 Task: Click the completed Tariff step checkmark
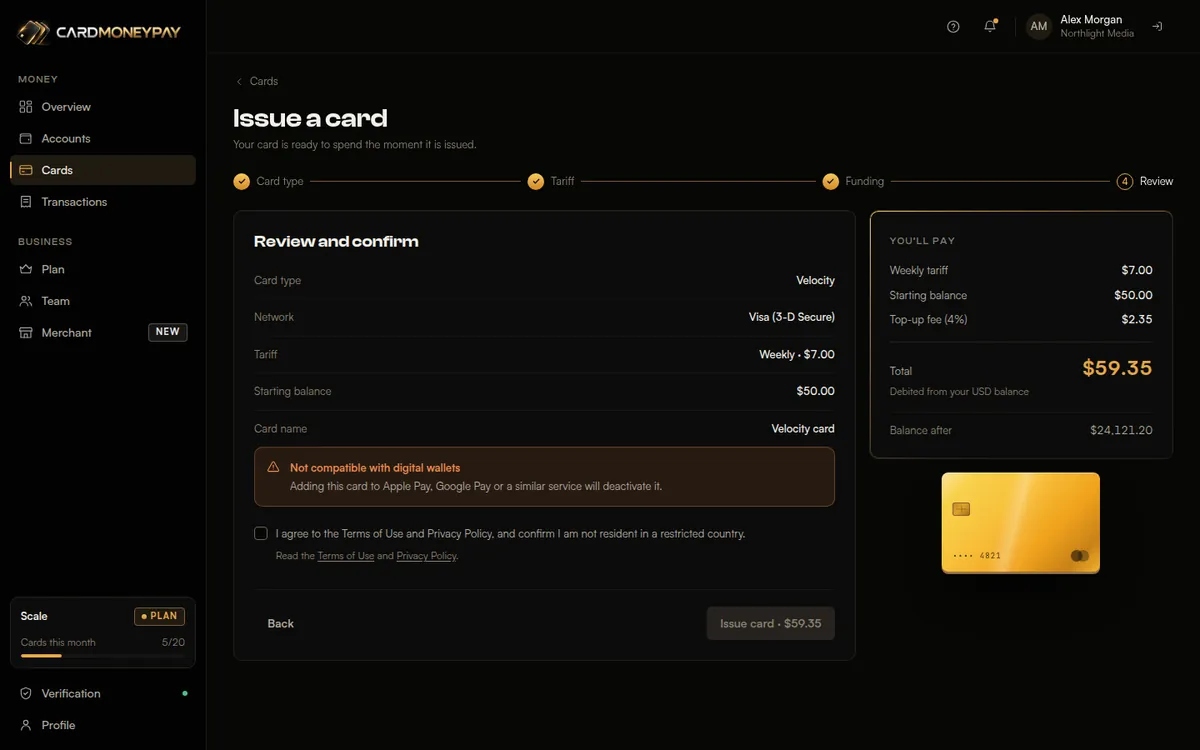coord(535,181)
